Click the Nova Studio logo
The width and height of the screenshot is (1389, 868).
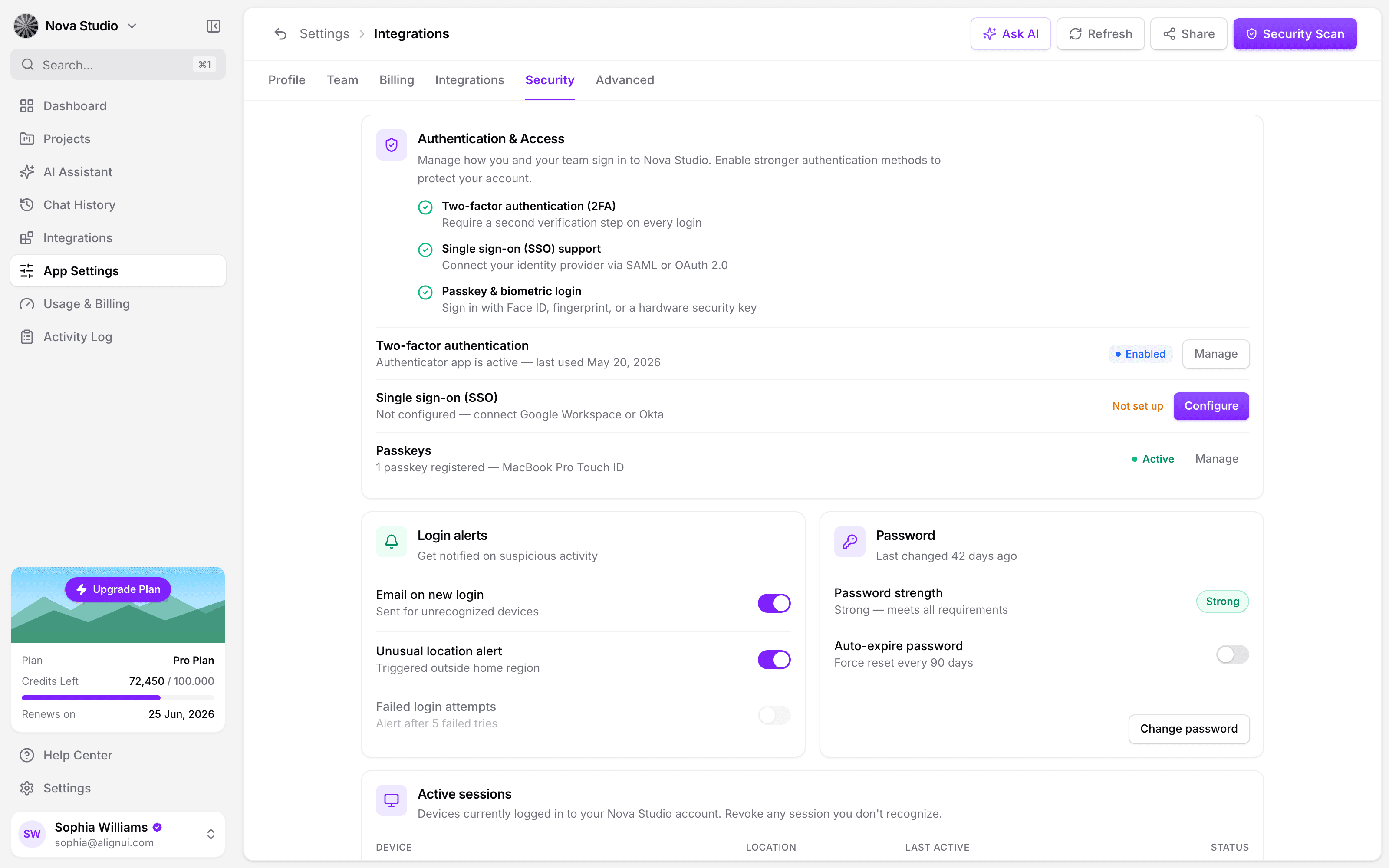coord(26,26)
